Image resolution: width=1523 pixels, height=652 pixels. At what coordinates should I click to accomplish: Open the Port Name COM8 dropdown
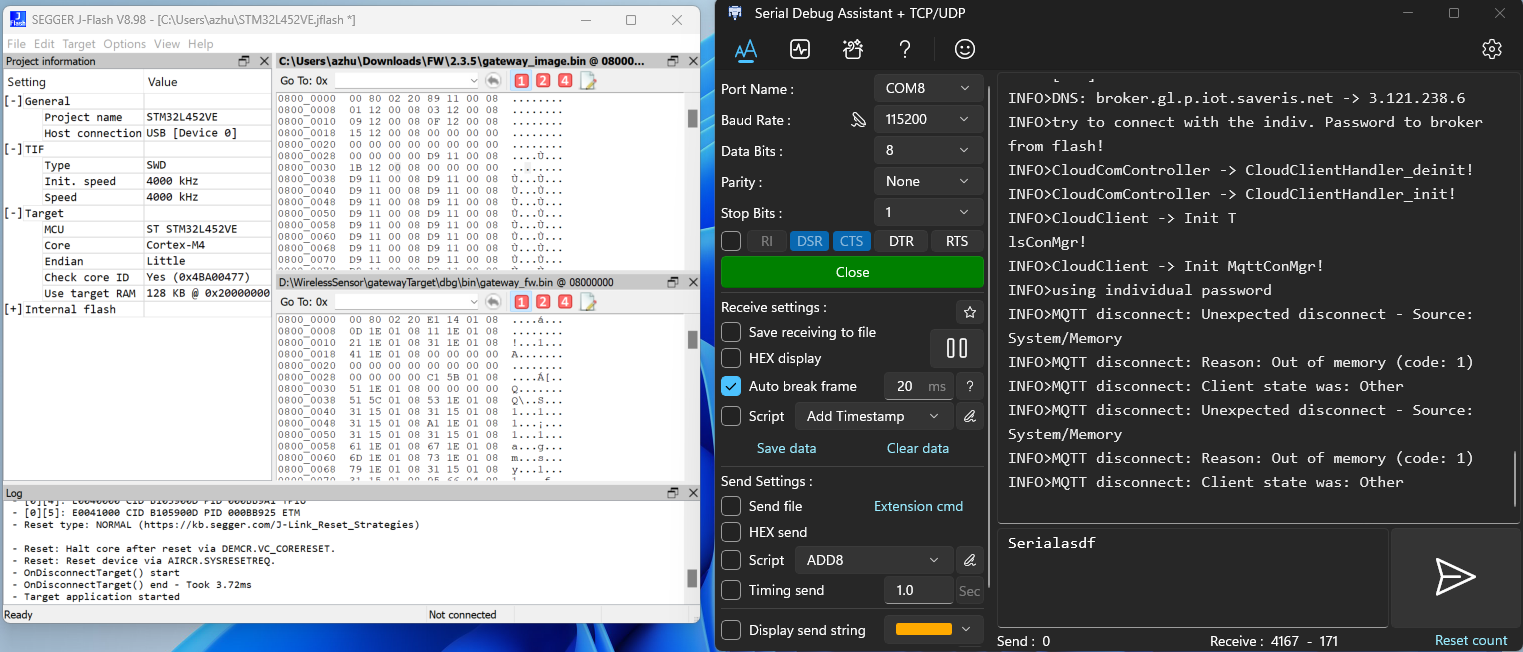tap(928, 88)
